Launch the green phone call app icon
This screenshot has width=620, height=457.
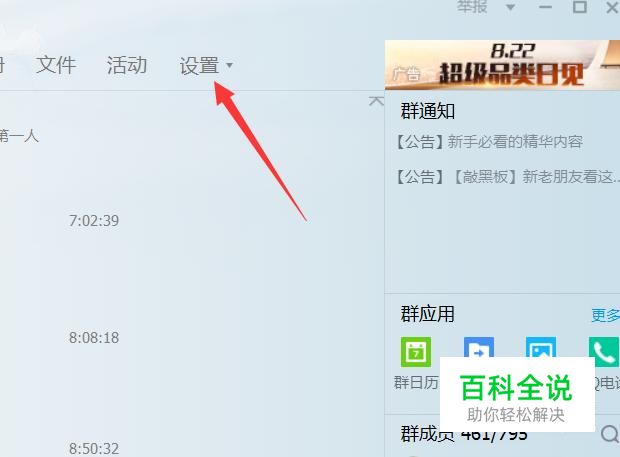click(x=604, y=352)
